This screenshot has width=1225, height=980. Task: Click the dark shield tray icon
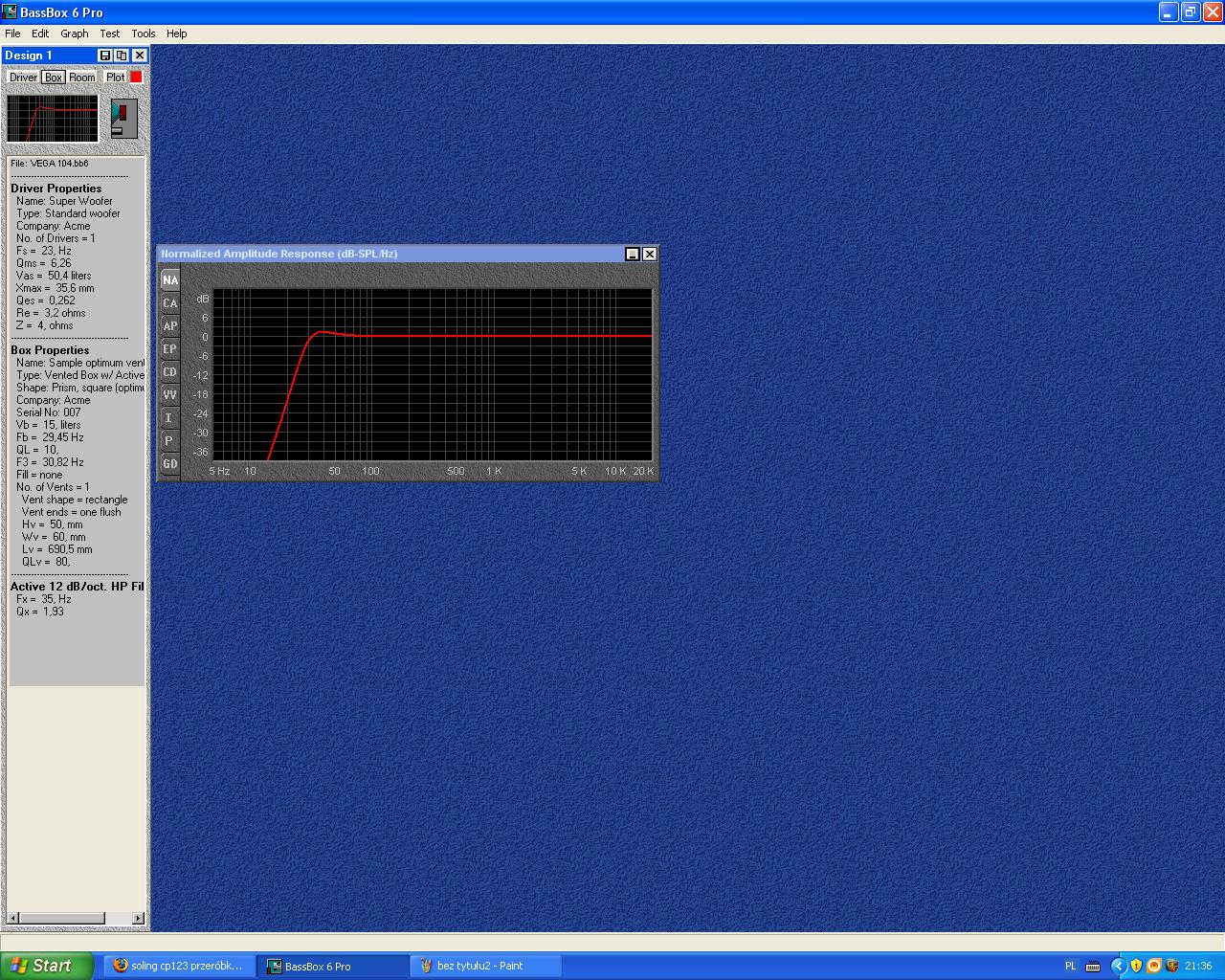pyautogui.click(x=1171, y=966)
